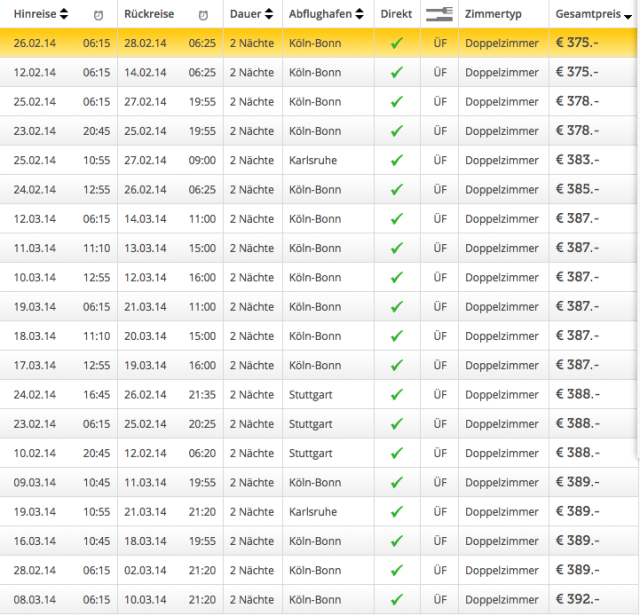Screen dimensions: 640x616
Task: Click green checkmark in 16.03.14 row
Action: tap(397, 541)
